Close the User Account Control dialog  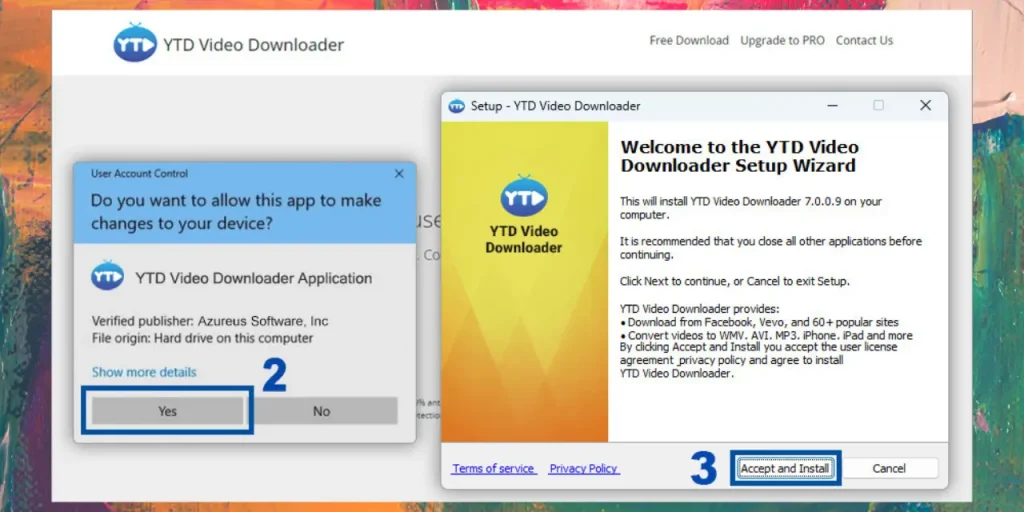click(399, 174)
